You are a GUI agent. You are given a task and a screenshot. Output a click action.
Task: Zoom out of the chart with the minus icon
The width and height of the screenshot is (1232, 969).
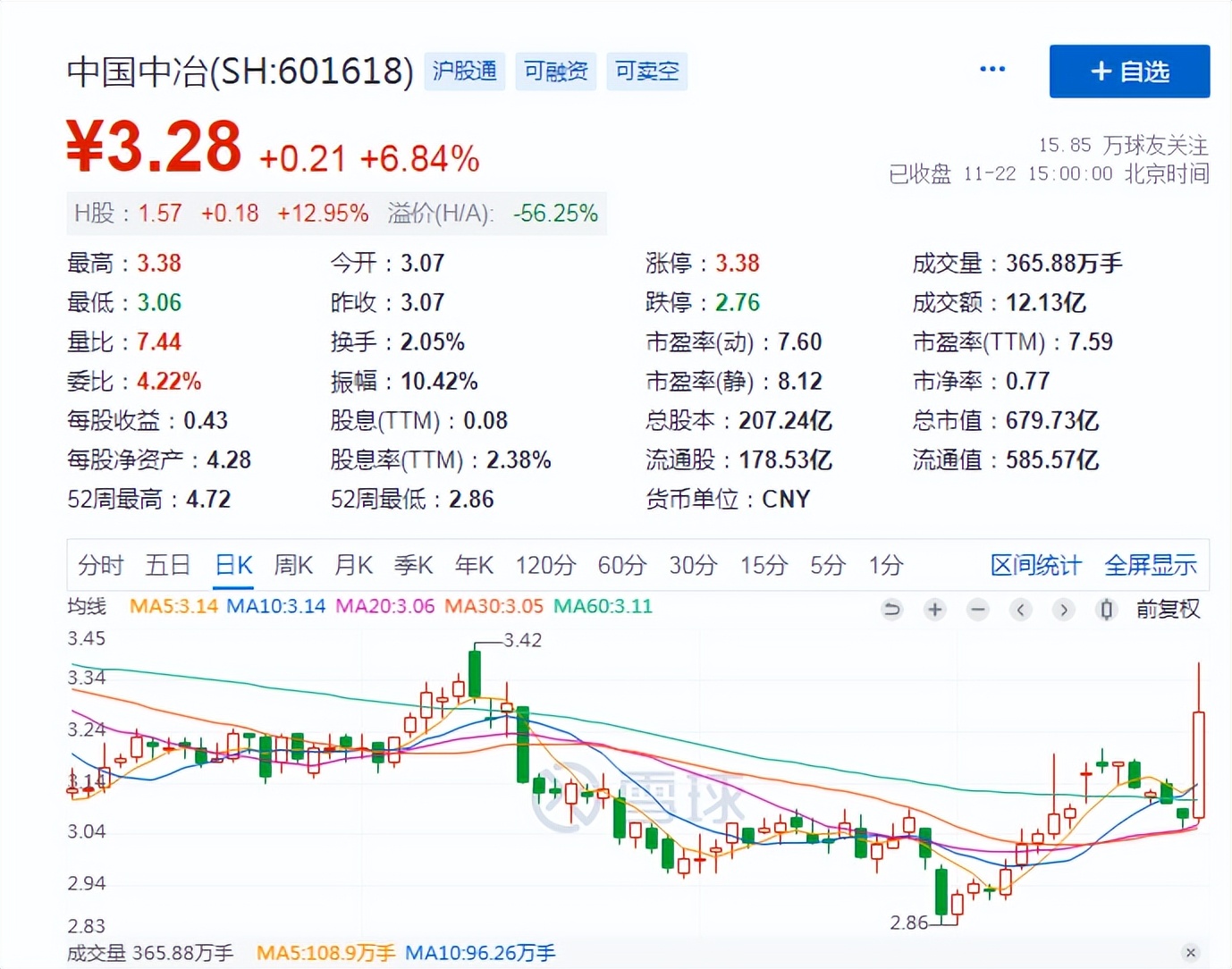[977, 610]
